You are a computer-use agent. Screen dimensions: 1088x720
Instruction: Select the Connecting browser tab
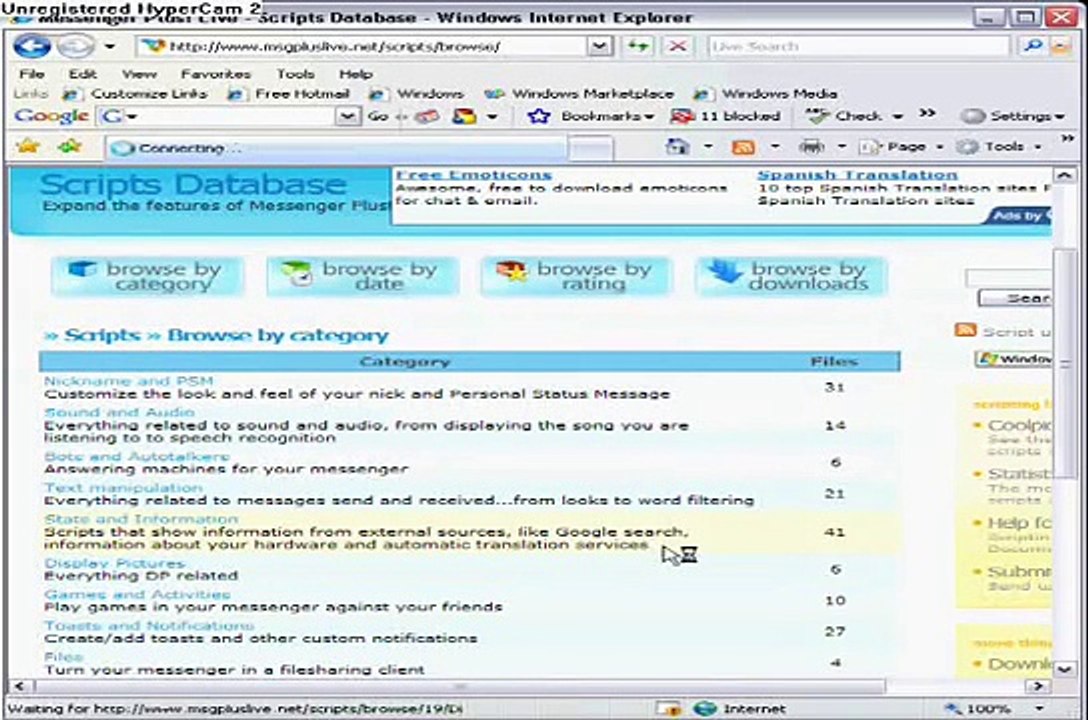[x=336, y=148]
